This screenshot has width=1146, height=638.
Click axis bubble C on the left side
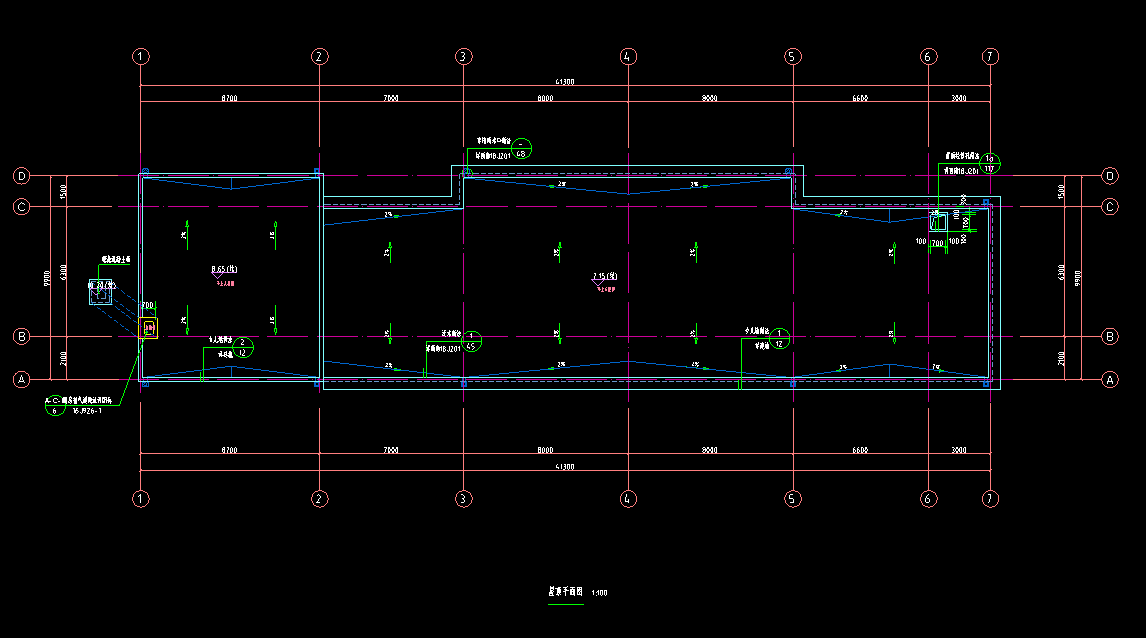22,207
